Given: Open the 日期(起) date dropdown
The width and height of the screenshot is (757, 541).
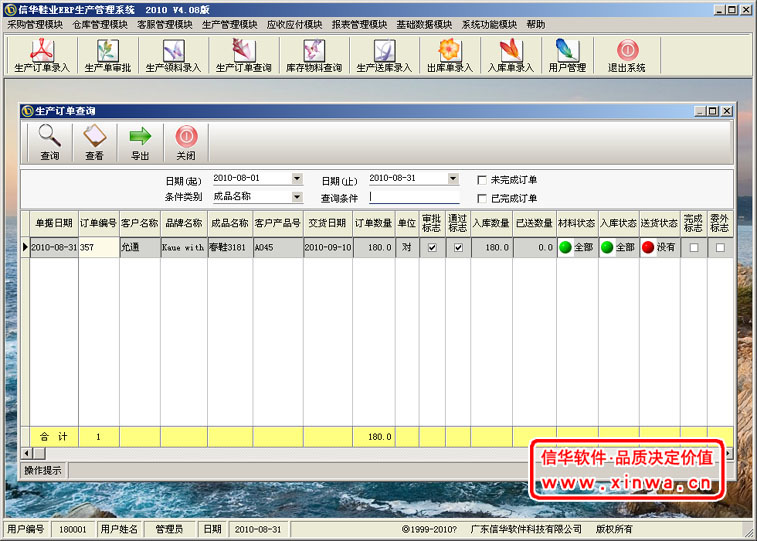Looking at the screenshot, I should (x=297, y=179).
